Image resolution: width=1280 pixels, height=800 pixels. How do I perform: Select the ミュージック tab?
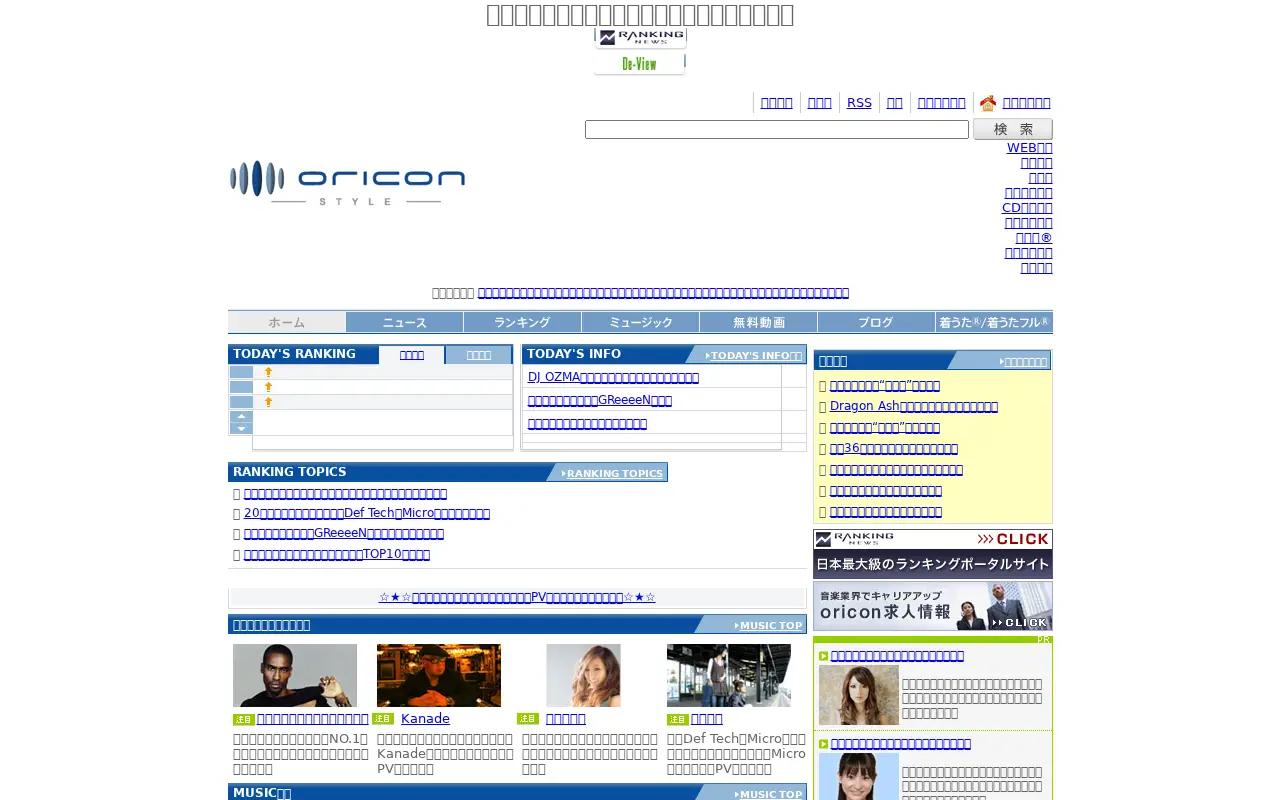point(641,322)
